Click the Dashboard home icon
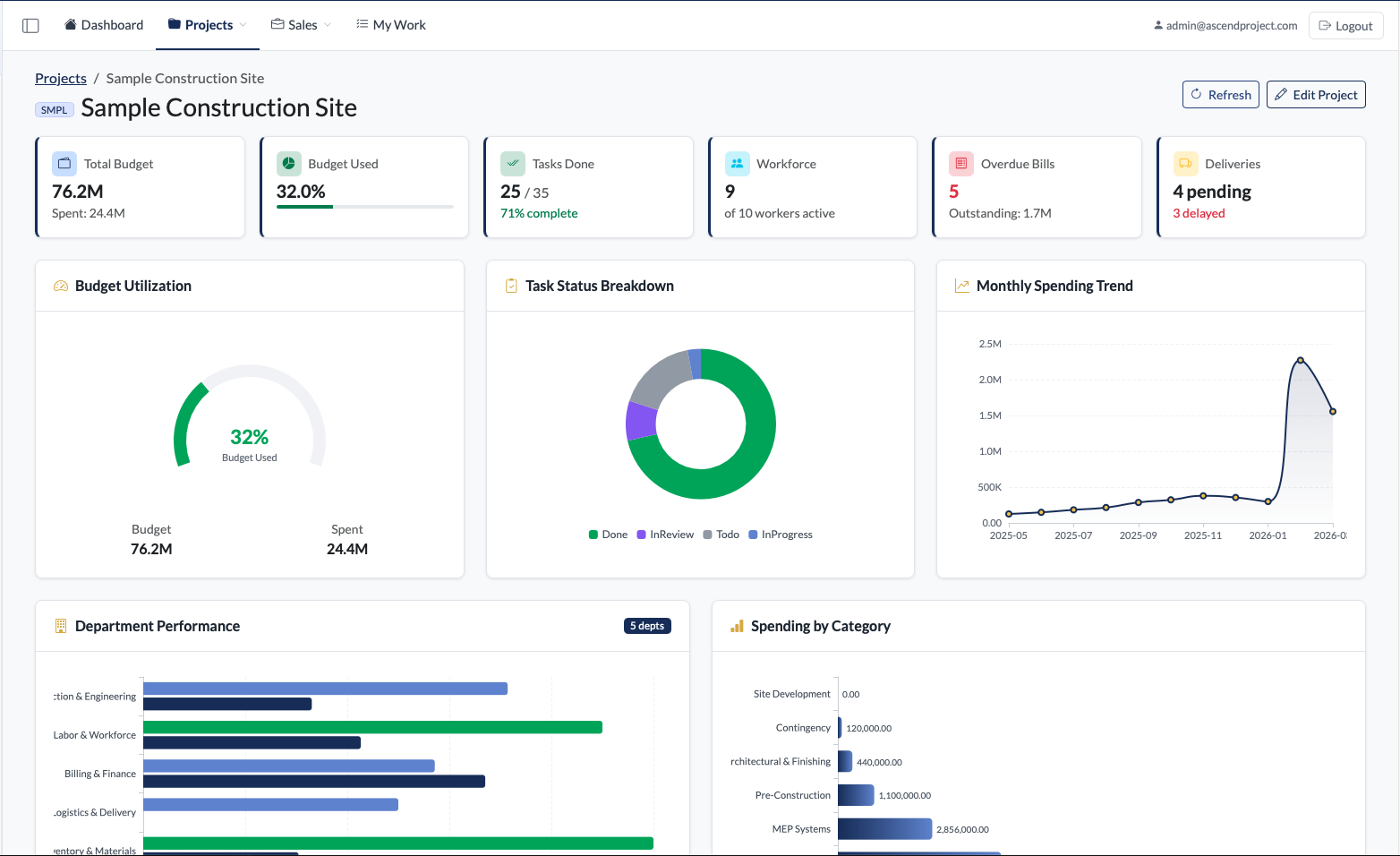 point(71,24)
